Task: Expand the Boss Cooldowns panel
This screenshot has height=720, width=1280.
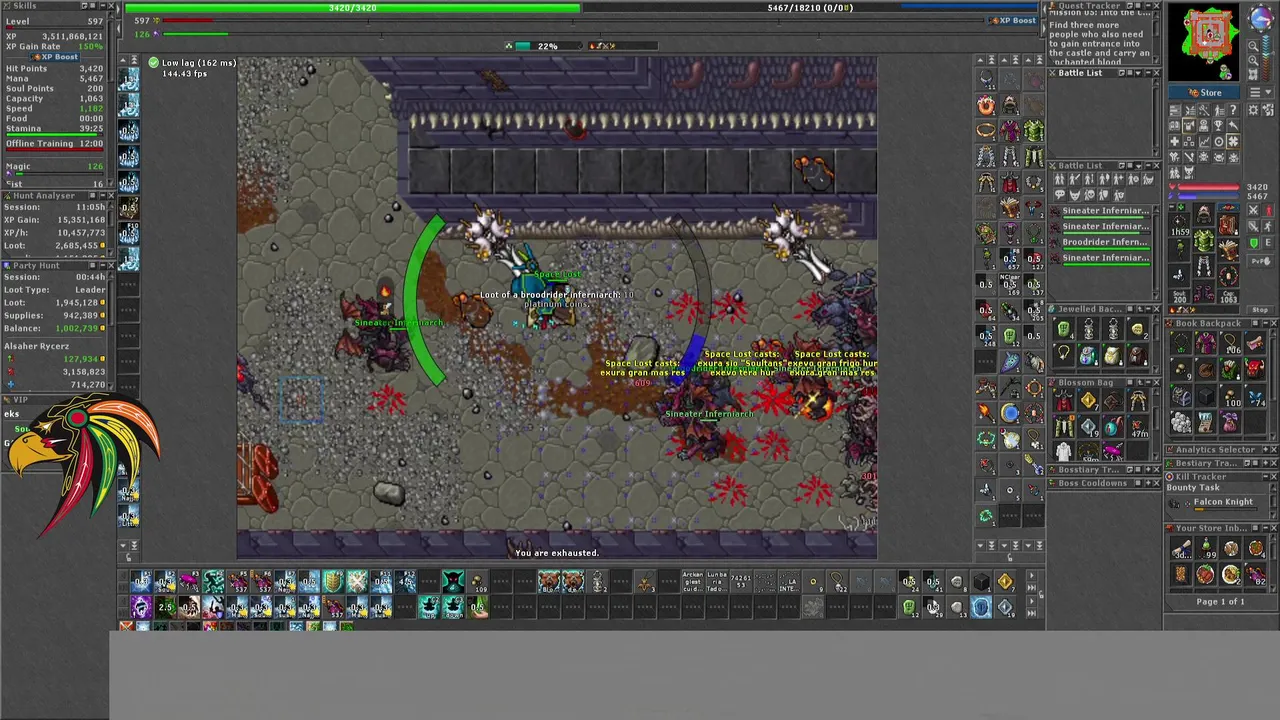Action: pyautogui.click(x=1148, y=483)
